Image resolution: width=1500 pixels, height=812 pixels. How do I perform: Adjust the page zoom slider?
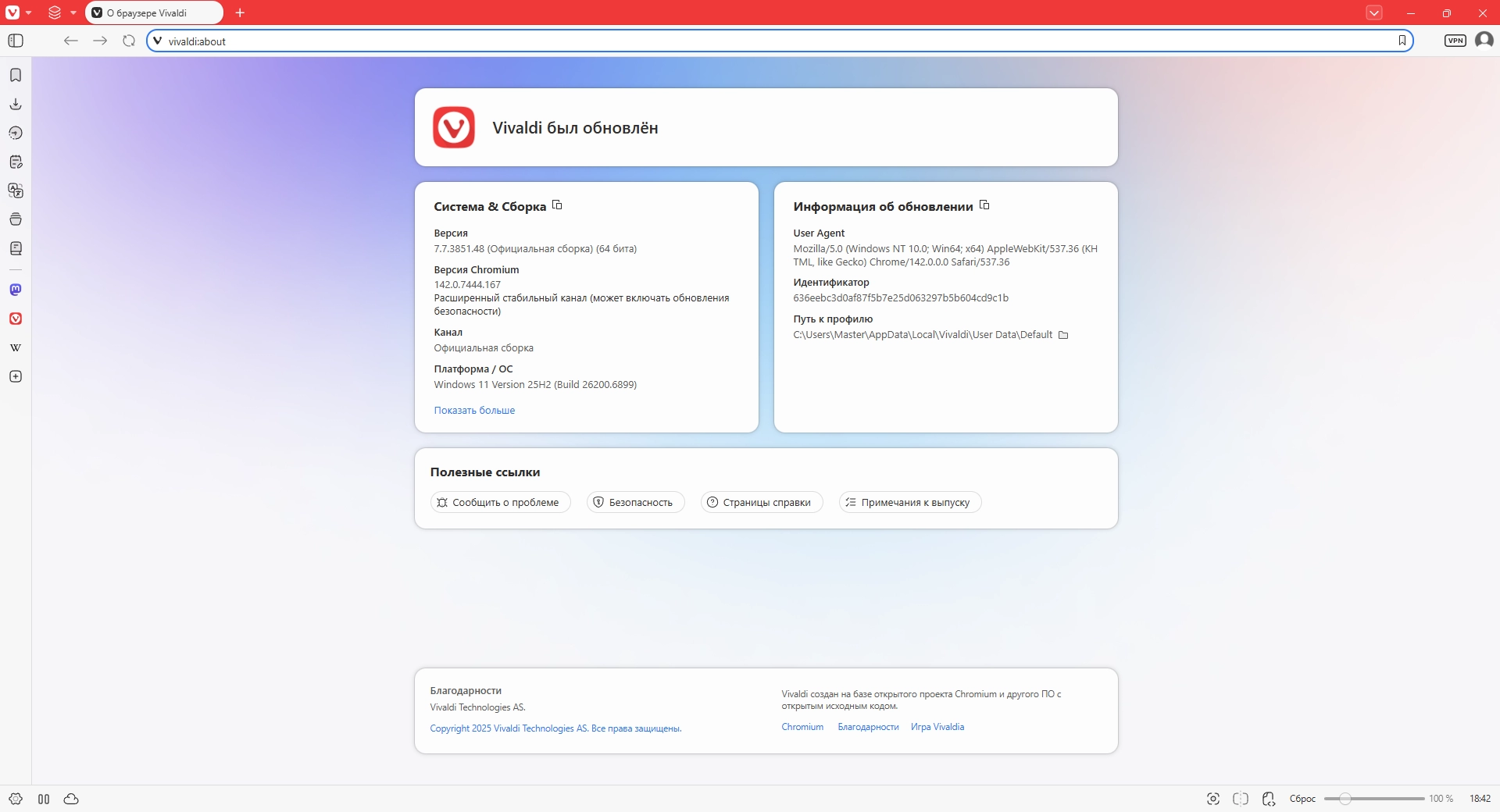tap(1374, 799)
